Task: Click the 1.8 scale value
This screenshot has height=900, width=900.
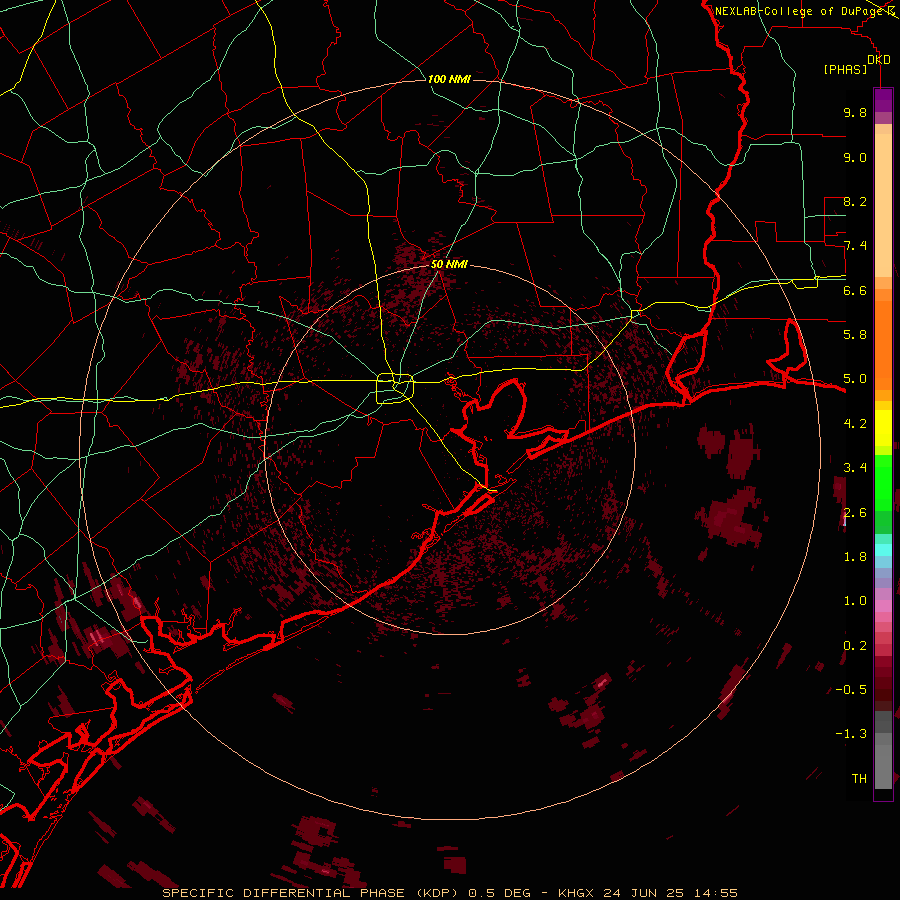Action: (855, 557)
